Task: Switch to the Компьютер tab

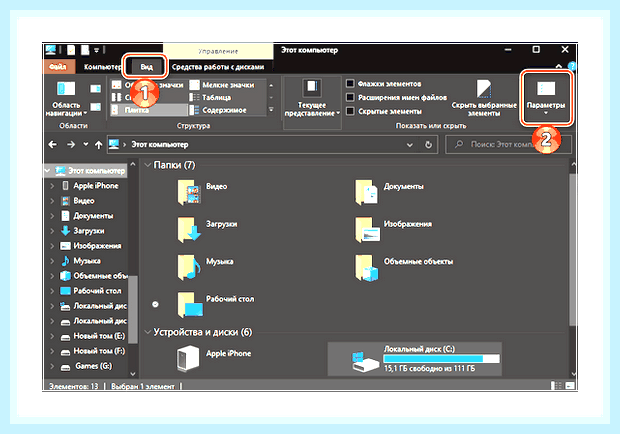Action: point(102,67)
